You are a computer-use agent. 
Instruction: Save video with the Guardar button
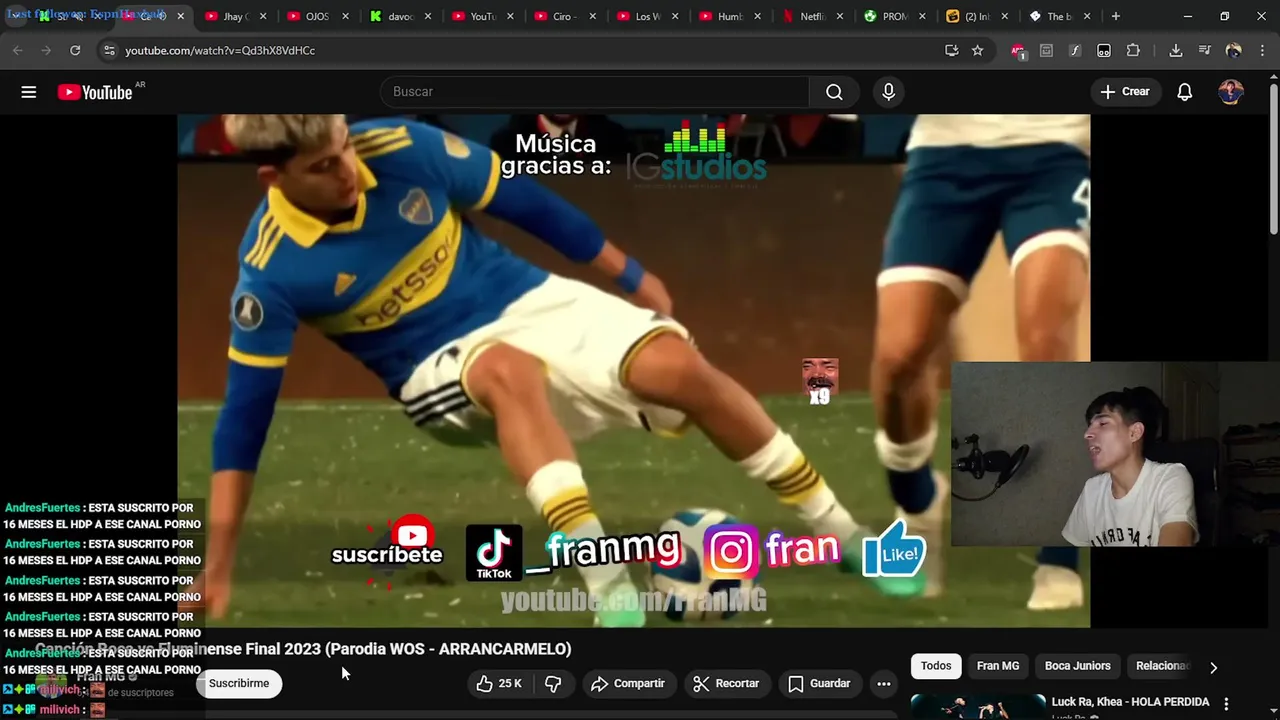(x=819, y=684)
